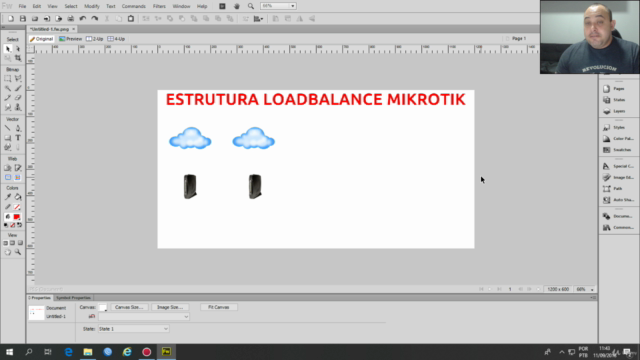The width and height of the screenshot is (640, 360).
Task: Click the Undo toolbar icon
Action: pyautogui.click(x=82, y=18)
